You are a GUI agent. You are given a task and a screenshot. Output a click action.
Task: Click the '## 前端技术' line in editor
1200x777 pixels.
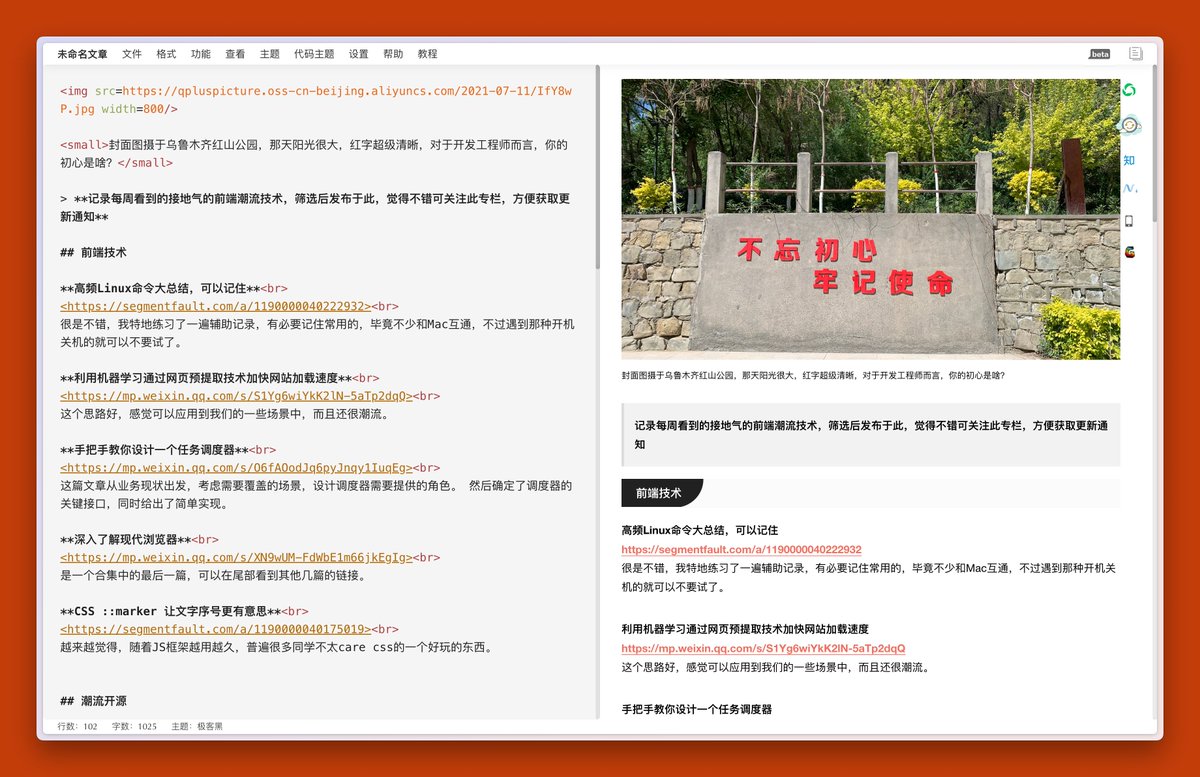[x=94, y=253]
